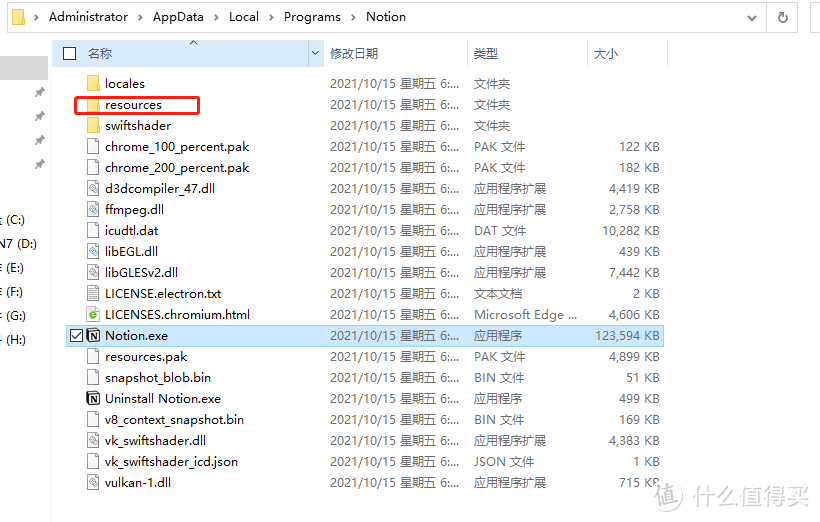
Task: Toggle the select-all checkbox in header
Action: 69,53
